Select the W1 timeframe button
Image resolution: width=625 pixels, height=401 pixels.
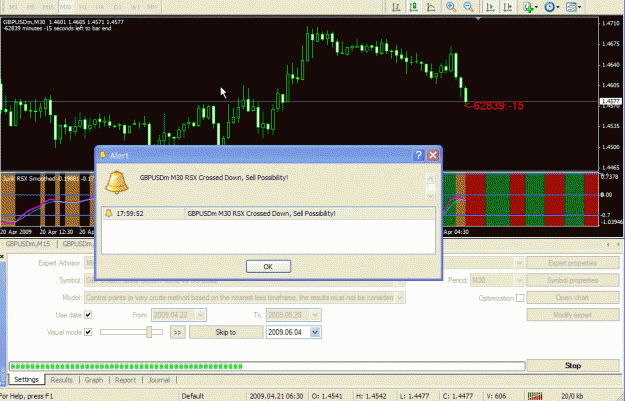click(135, 7)
